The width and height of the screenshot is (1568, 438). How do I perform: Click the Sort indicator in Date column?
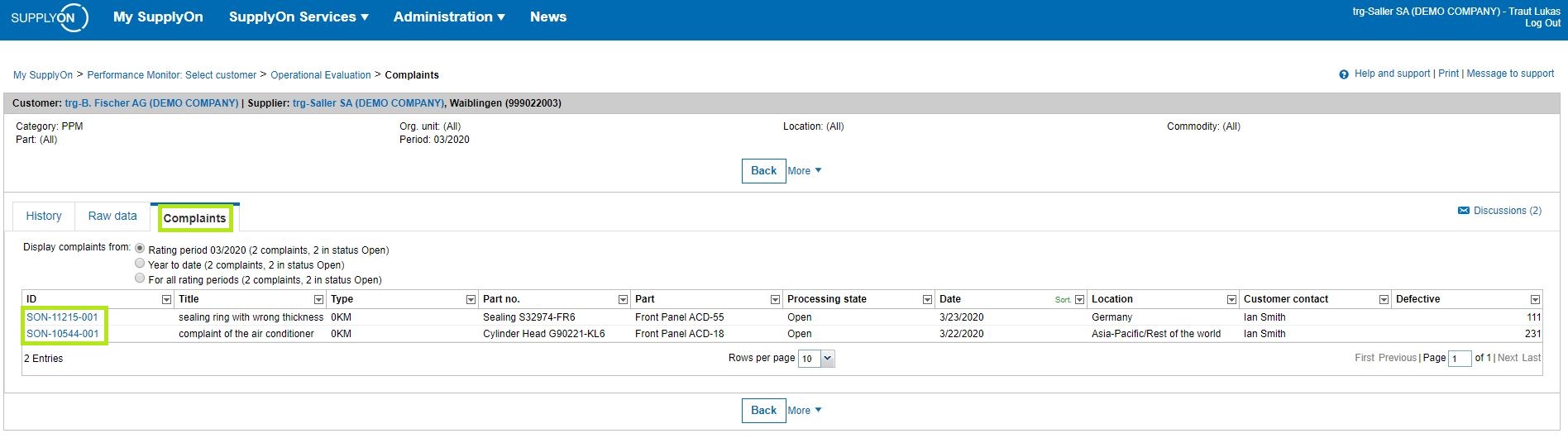1062,300
